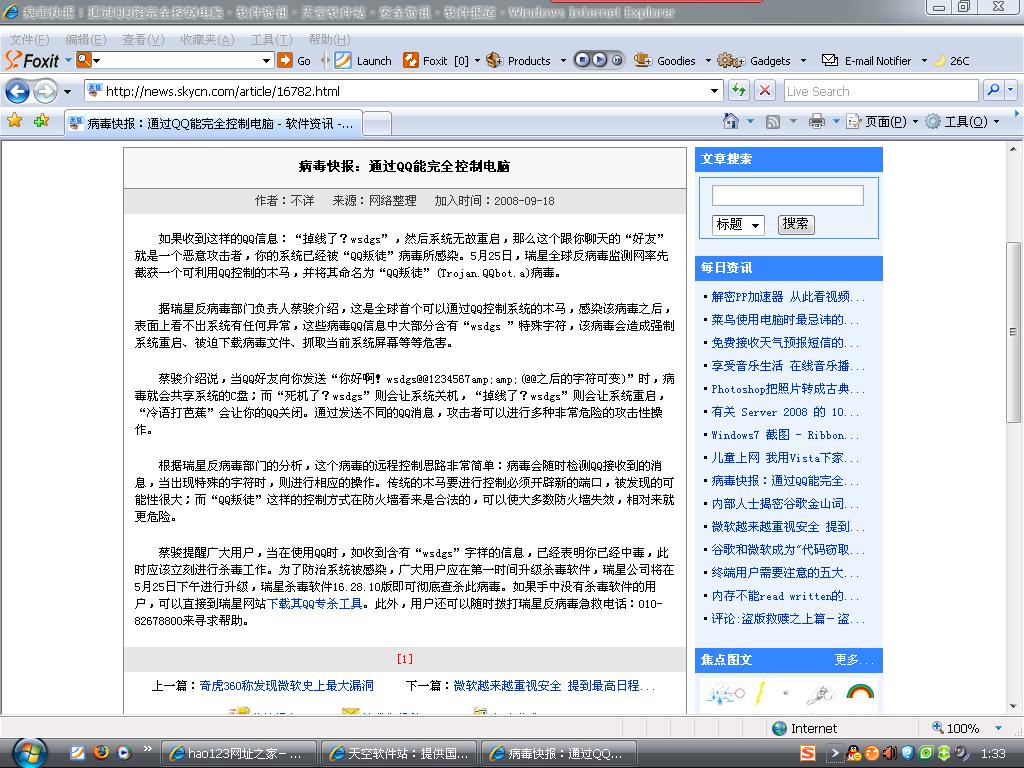Expand the Foxit search box dropdown
This screenshot has width=1024, height=768.
click(266, 61)
